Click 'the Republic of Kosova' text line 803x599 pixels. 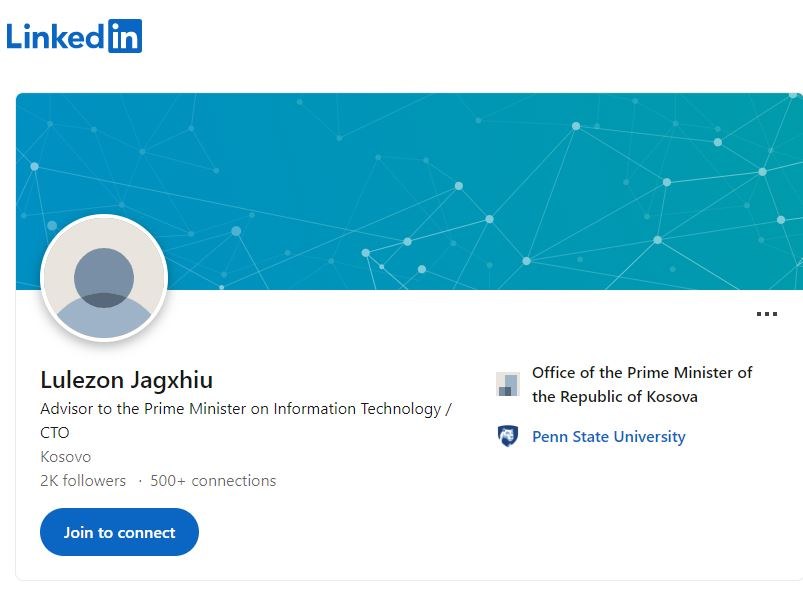point(615,397)
